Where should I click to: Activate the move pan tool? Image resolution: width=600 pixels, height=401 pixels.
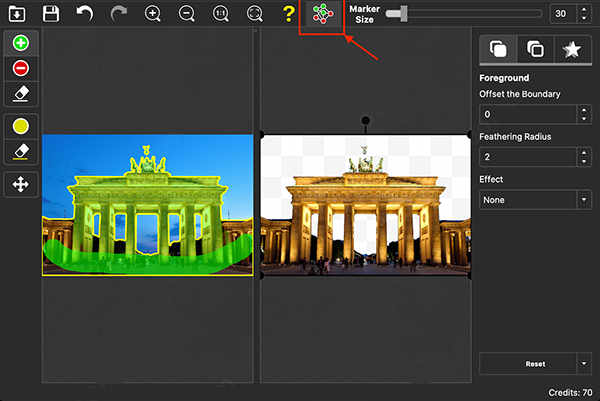coord(21,184)
